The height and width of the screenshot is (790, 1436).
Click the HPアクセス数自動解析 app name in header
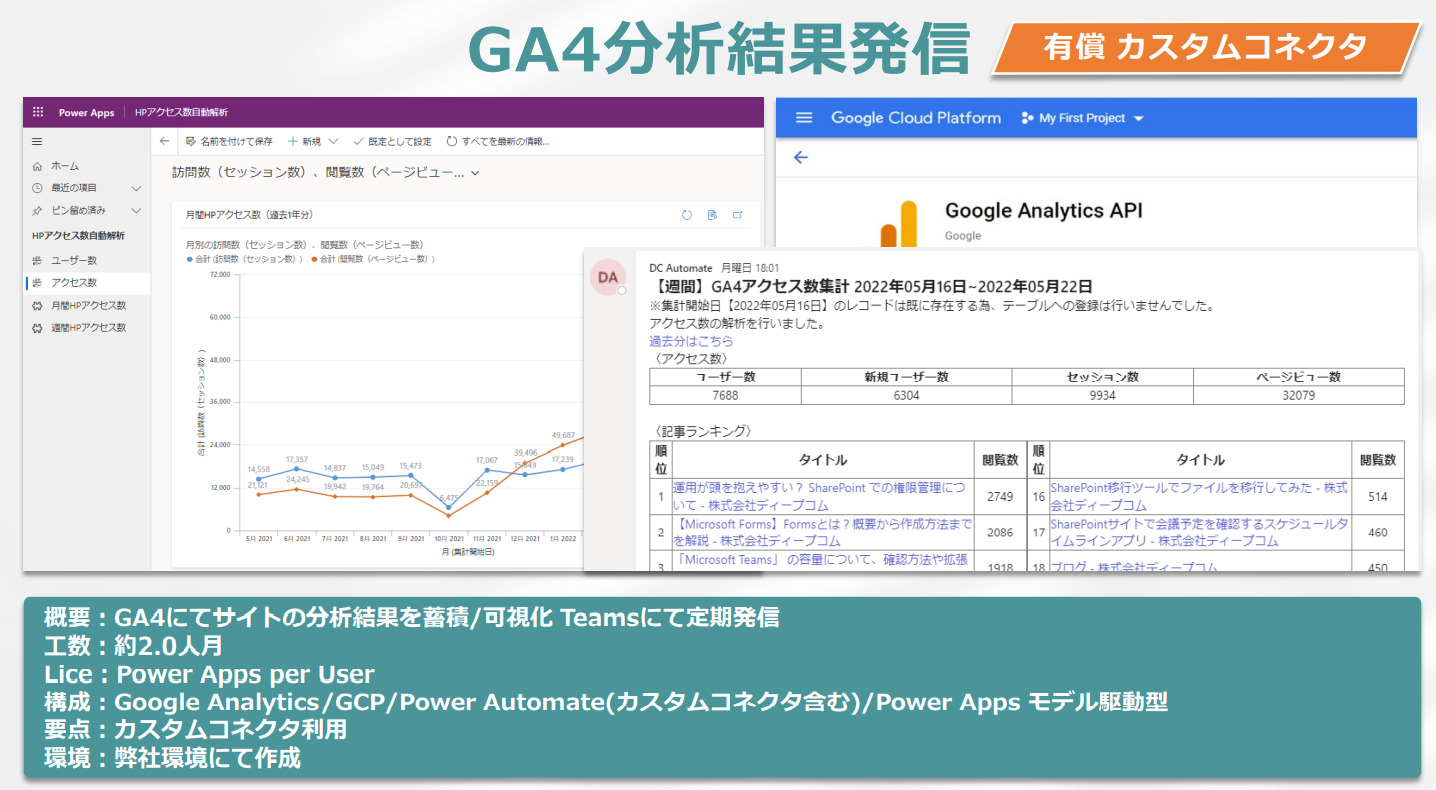pyautogui.click(x=181, y=113)
